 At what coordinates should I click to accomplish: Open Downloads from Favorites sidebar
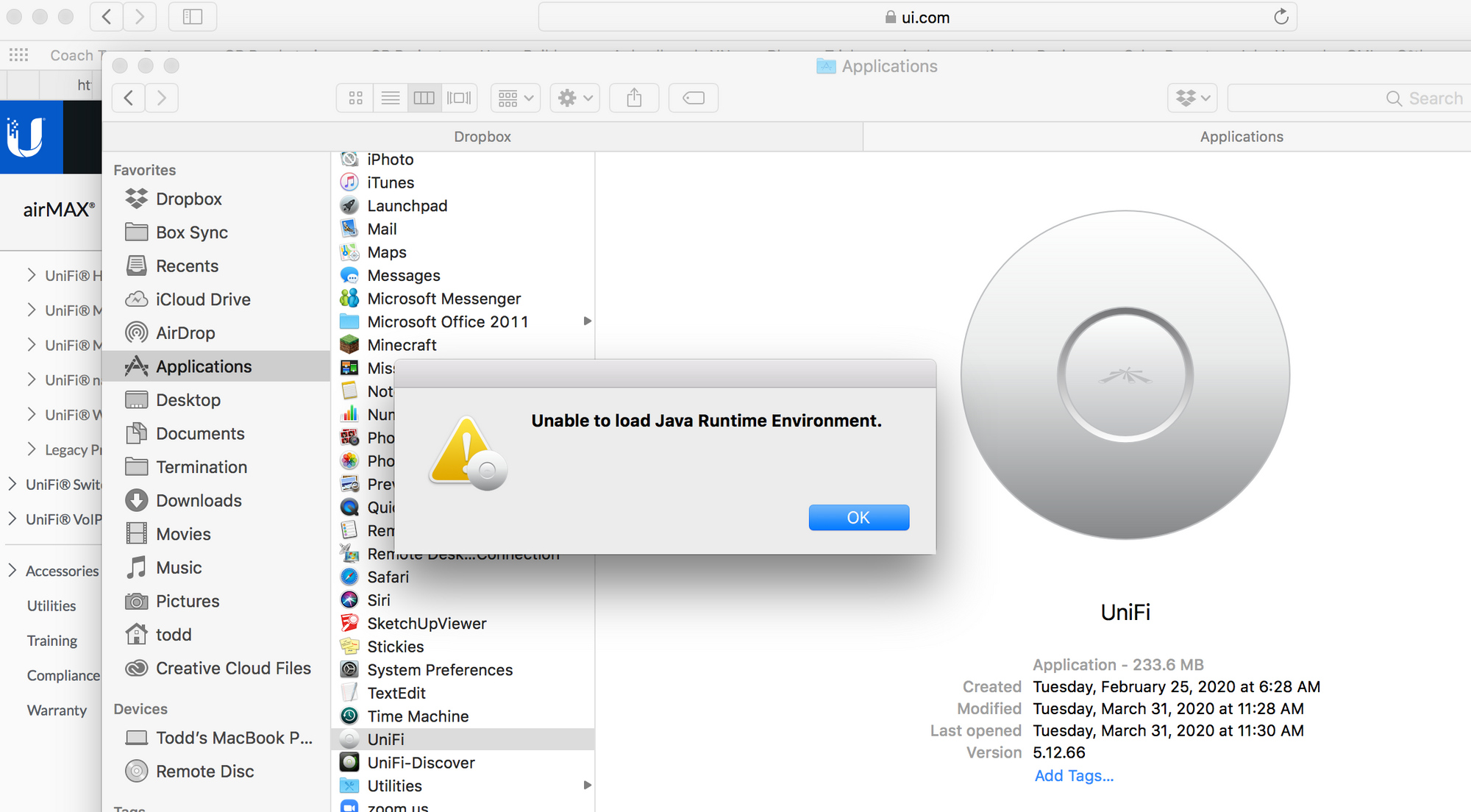[x=199, y=501]
